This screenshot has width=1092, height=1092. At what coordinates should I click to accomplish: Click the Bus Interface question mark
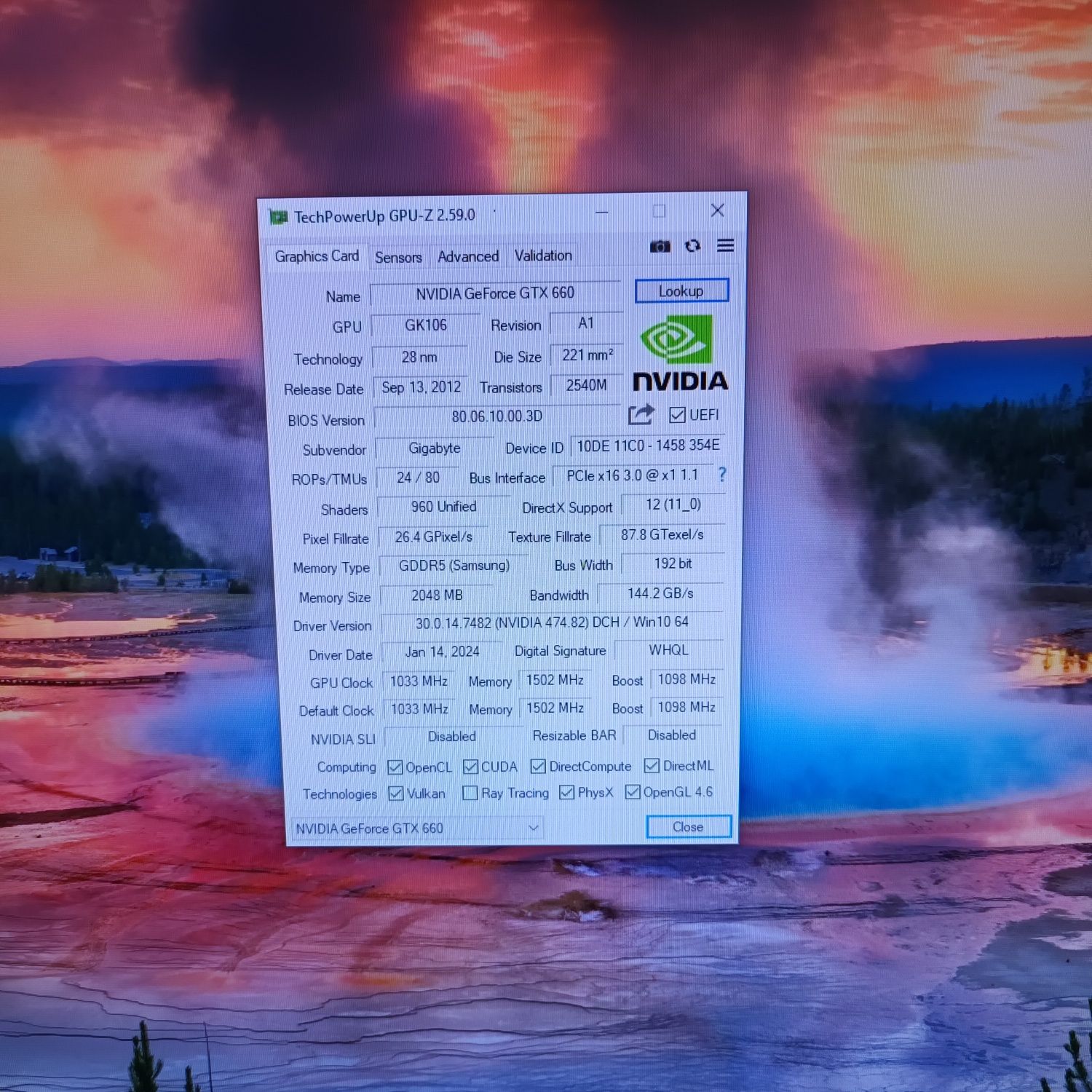(x=721, y=475)
